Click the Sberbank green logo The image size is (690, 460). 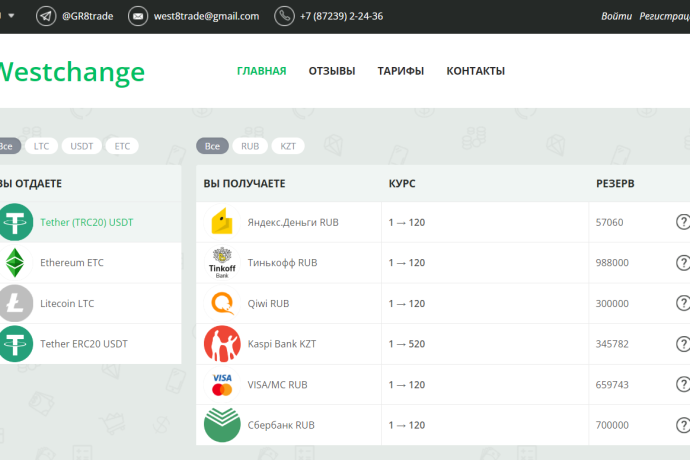[222, 425]
